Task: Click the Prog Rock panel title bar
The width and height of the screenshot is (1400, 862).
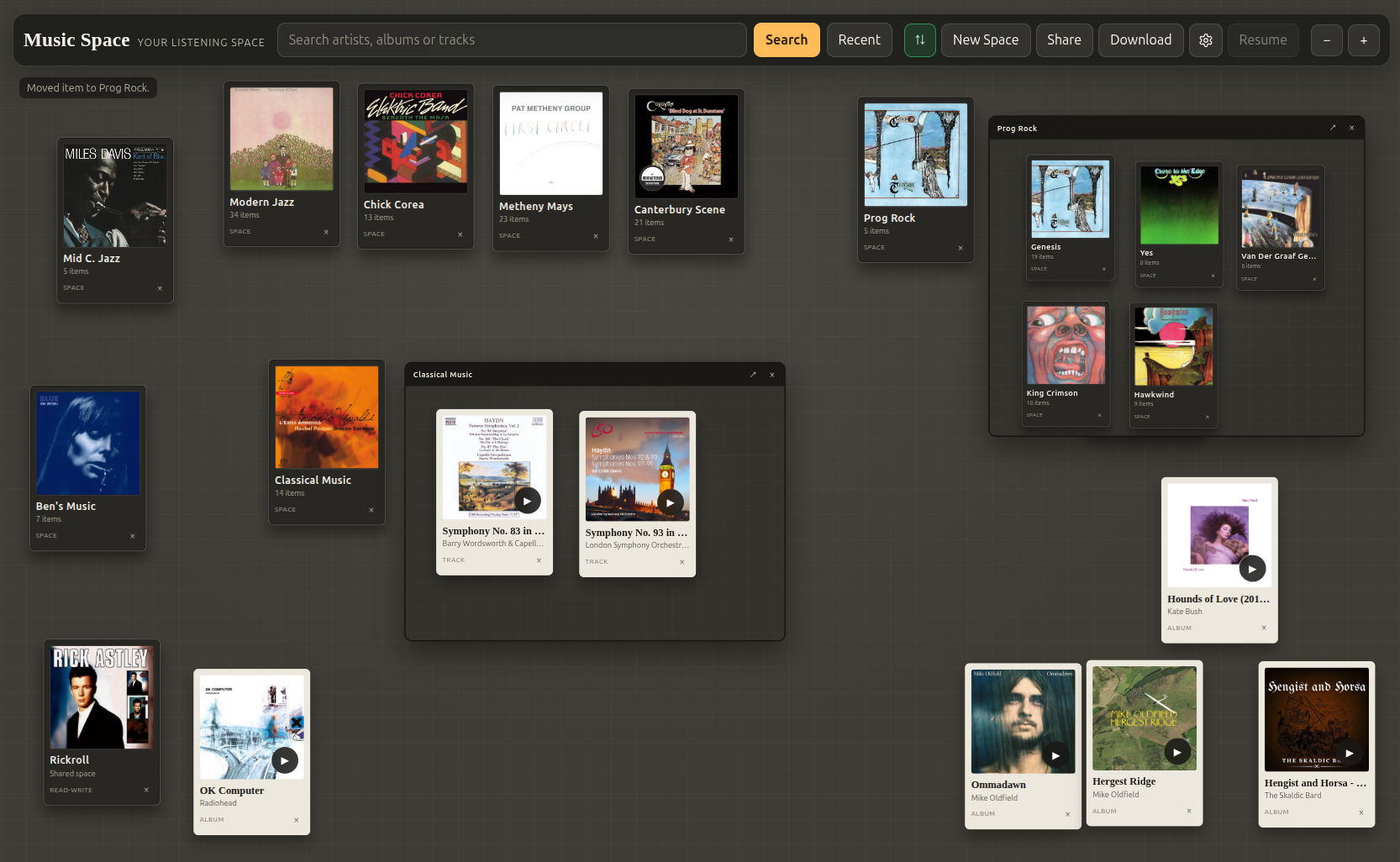Action: [x=1176, y=129]
